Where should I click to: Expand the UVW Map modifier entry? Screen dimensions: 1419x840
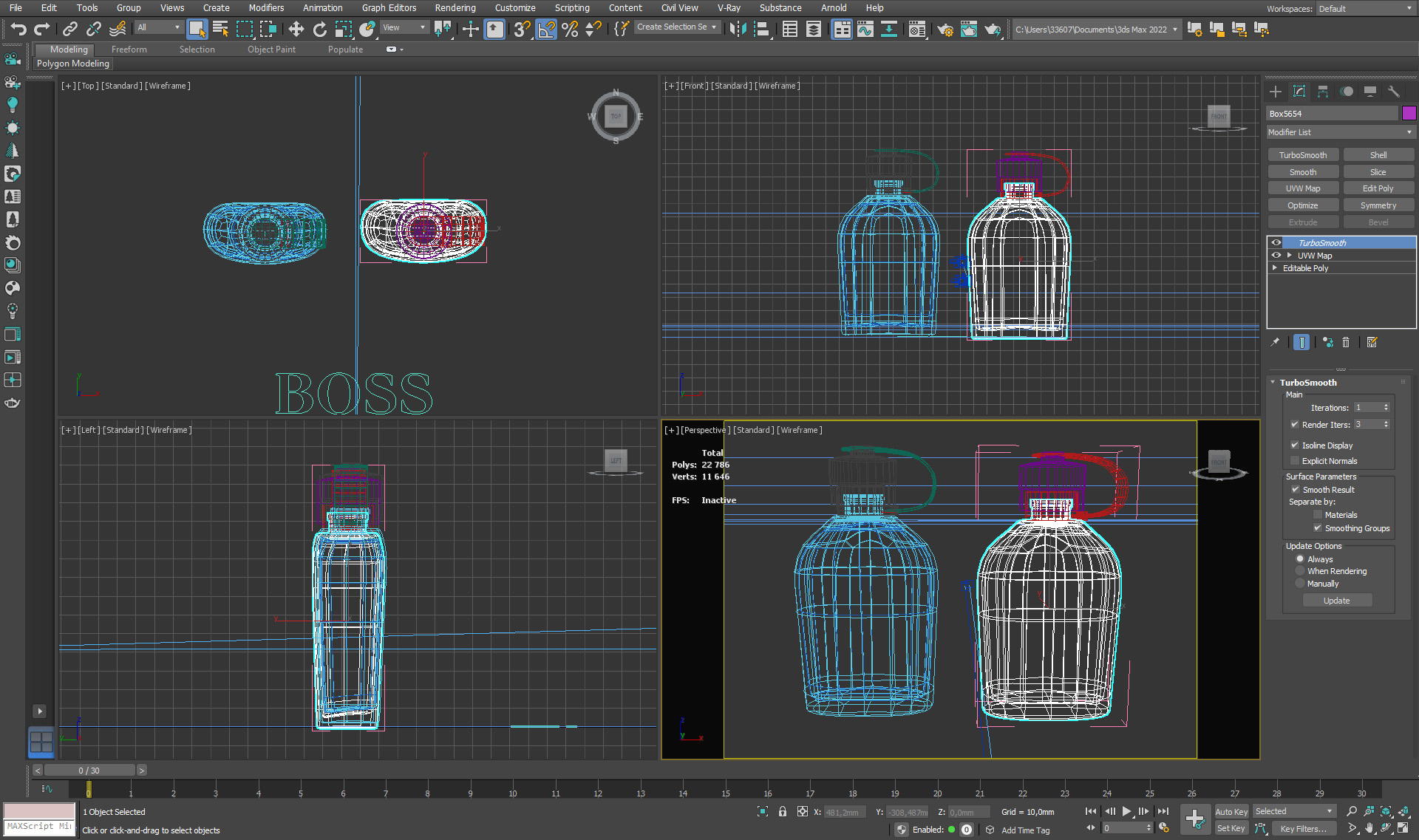pos(1290,256)
